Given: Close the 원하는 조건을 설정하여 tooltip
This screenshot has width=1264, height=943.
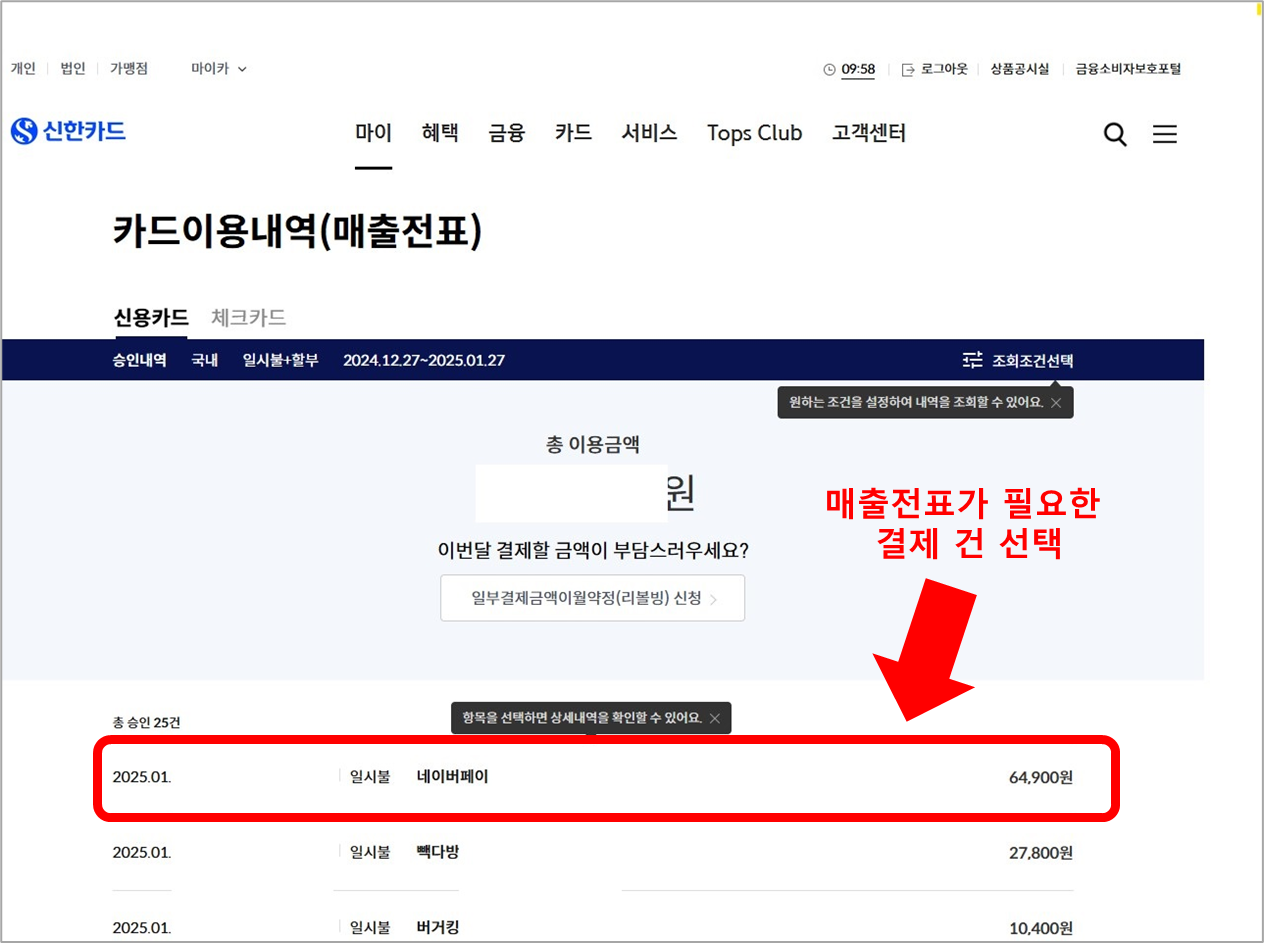Looking at the screenshot, I should (x=1056, y=403).
